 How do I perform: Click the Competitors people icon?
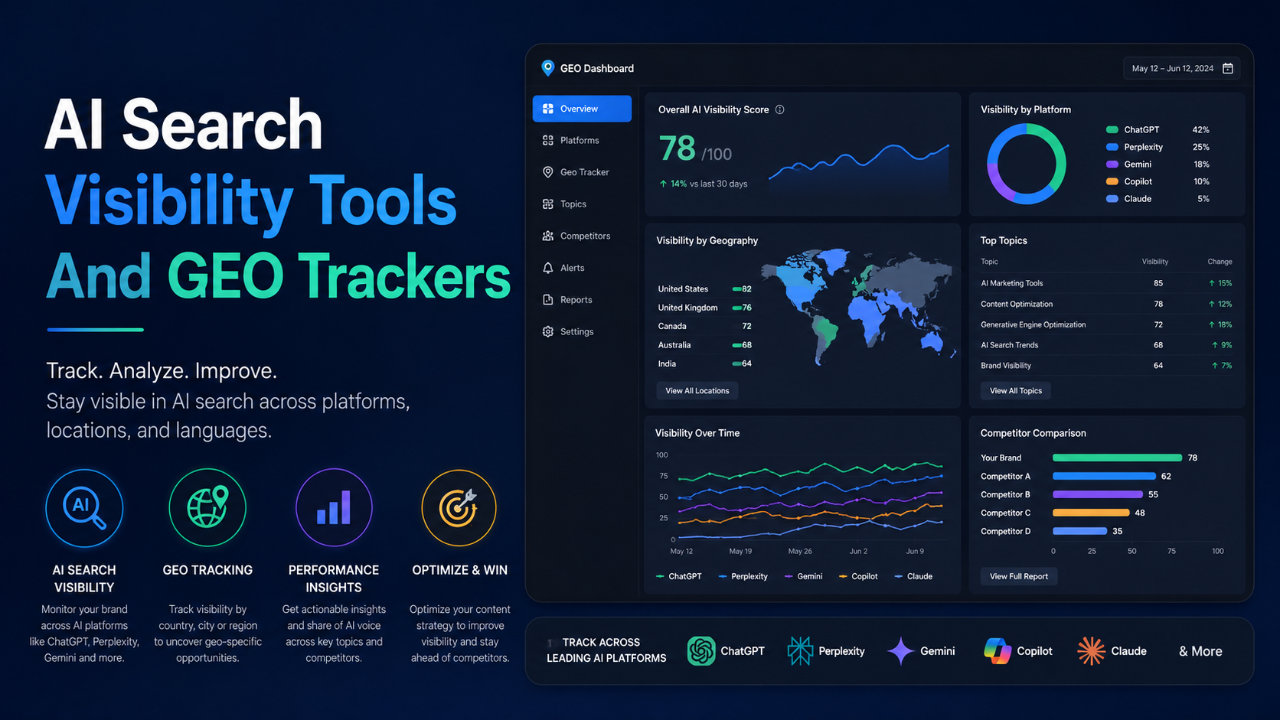click(x=548, y=236)
